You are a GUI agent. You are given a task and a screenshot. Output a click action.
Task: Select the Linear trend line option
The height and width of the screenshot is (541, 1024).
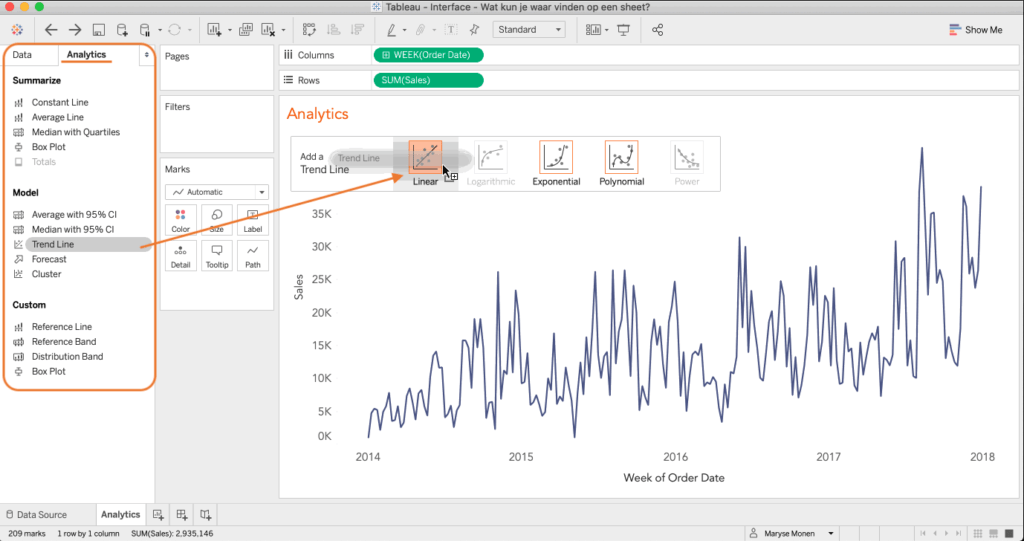(425, 162)
